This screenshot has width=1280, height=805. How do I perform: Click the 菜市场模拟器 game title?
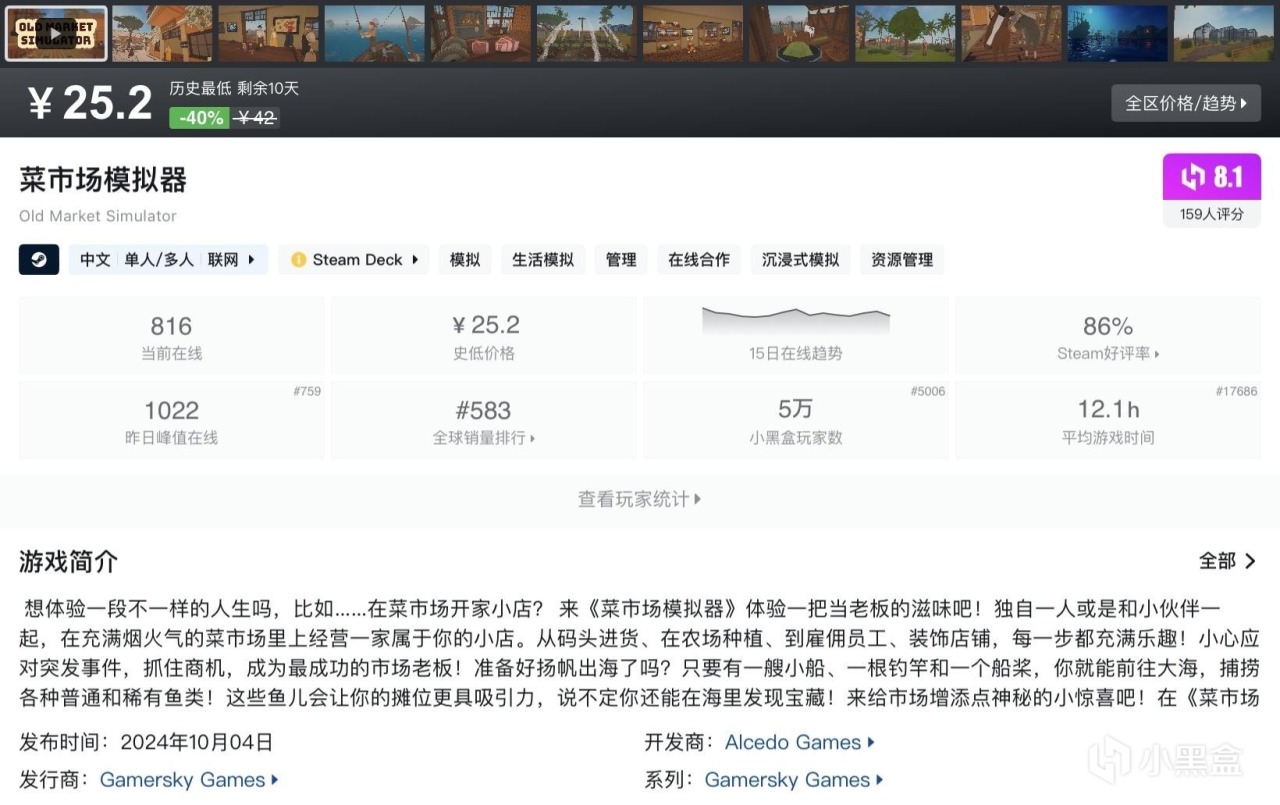pos(103,180)
